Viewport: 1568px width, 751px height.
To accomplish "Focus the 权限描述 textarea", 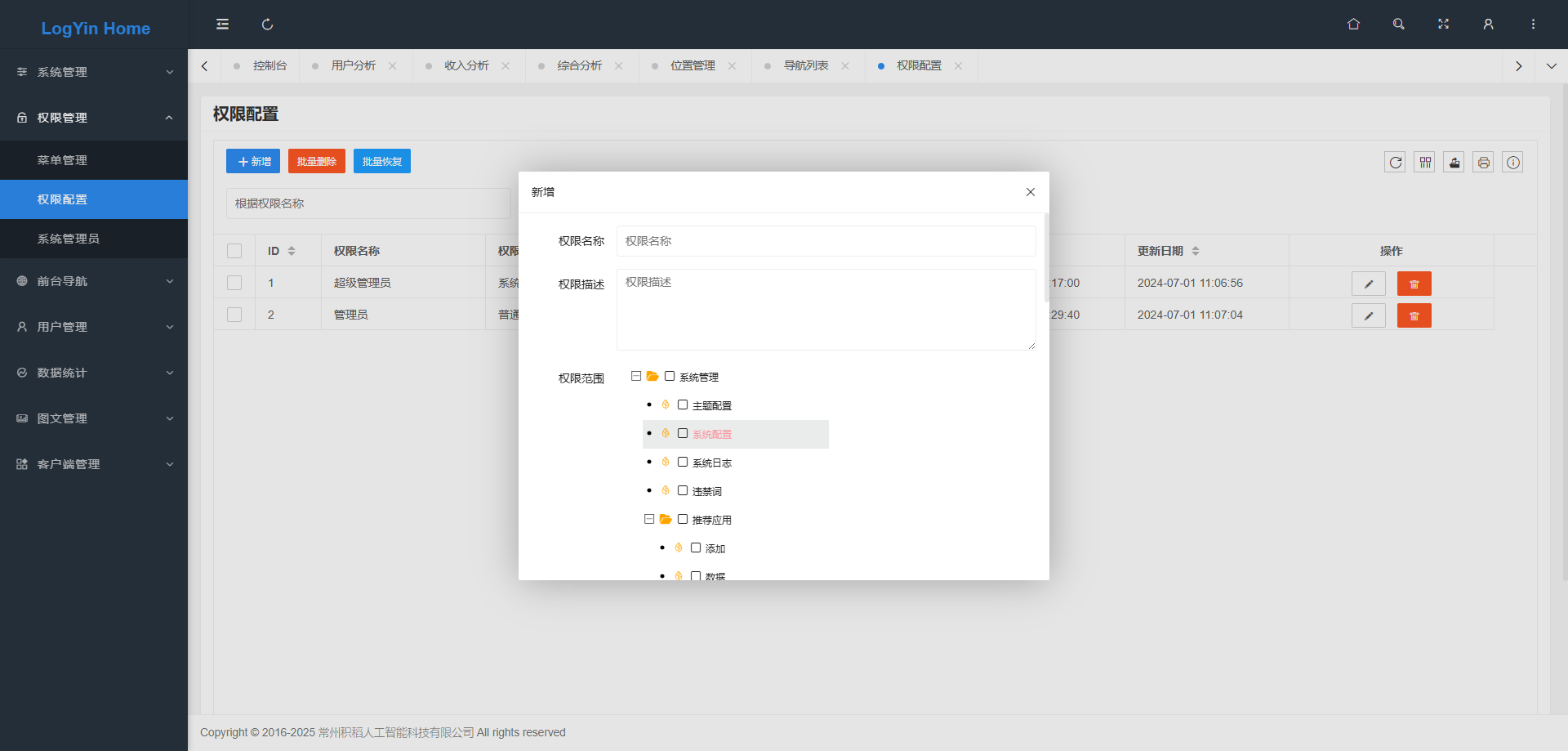I will click(826, 310).
